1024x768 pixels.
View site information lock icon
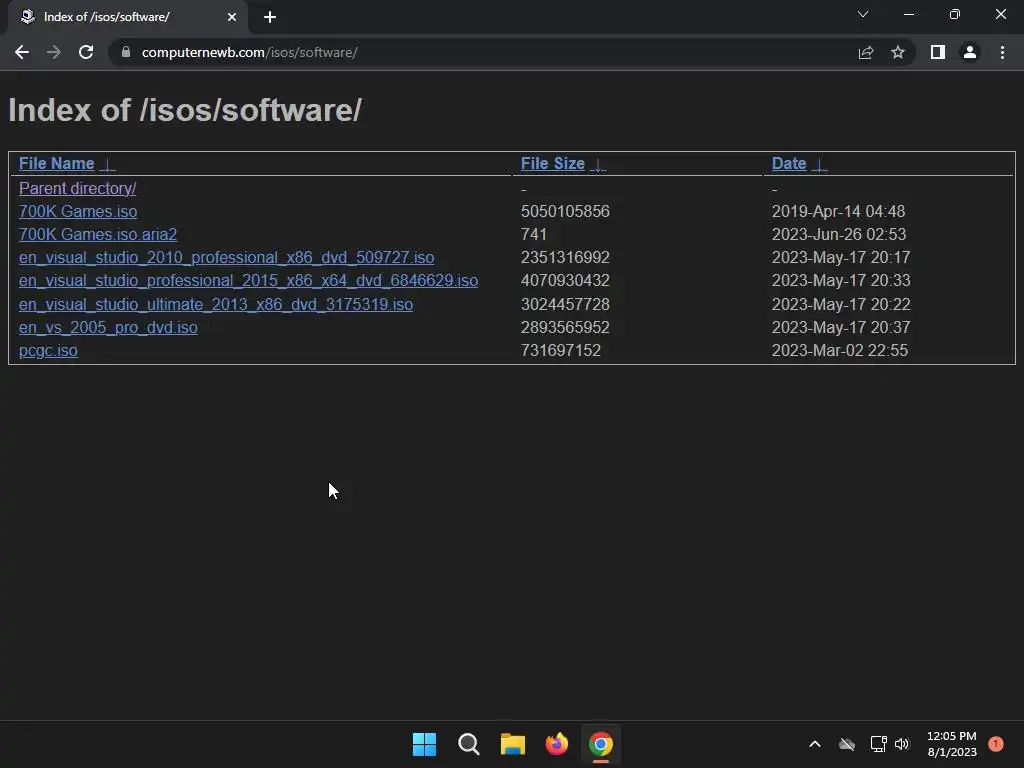click(x=126, y=52)
